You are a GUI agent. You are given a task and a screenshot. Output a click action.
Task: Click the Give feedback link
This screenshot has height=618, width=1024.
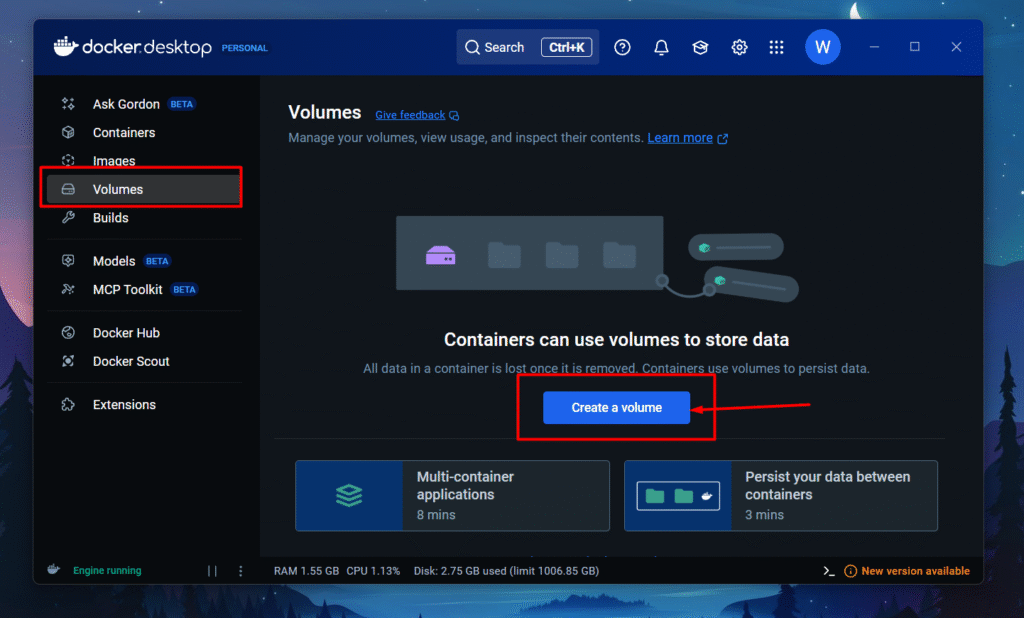coord(410,115)
